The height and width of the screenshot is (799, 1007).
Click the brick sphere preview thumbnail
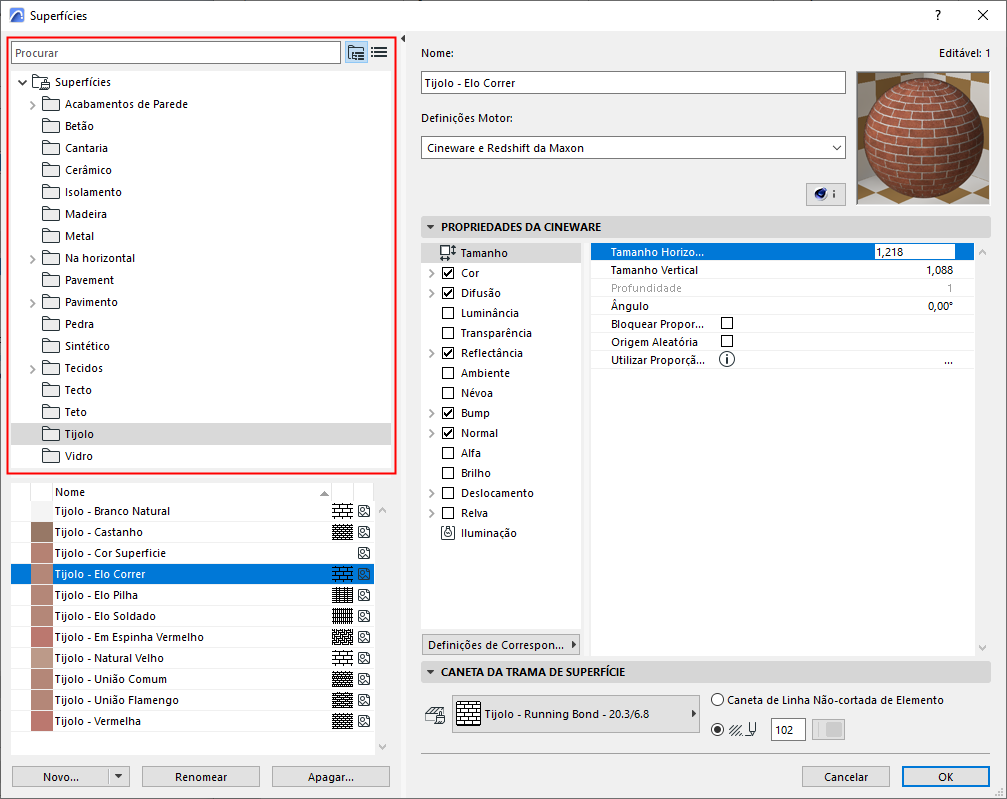[923, 138]
